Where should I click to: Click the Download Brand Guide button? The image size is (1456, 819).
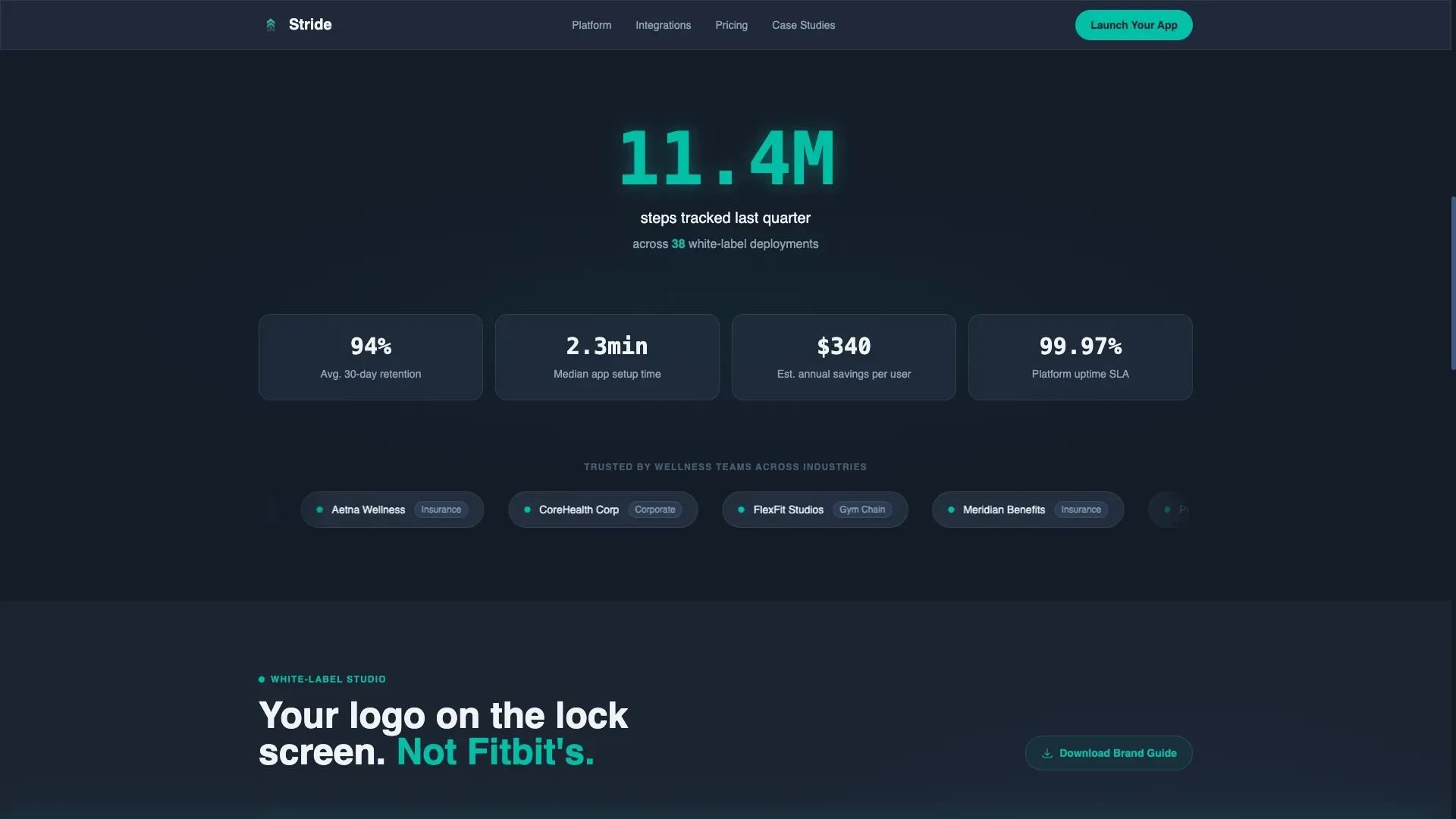pyautogui.click(x=1109, y=753)
